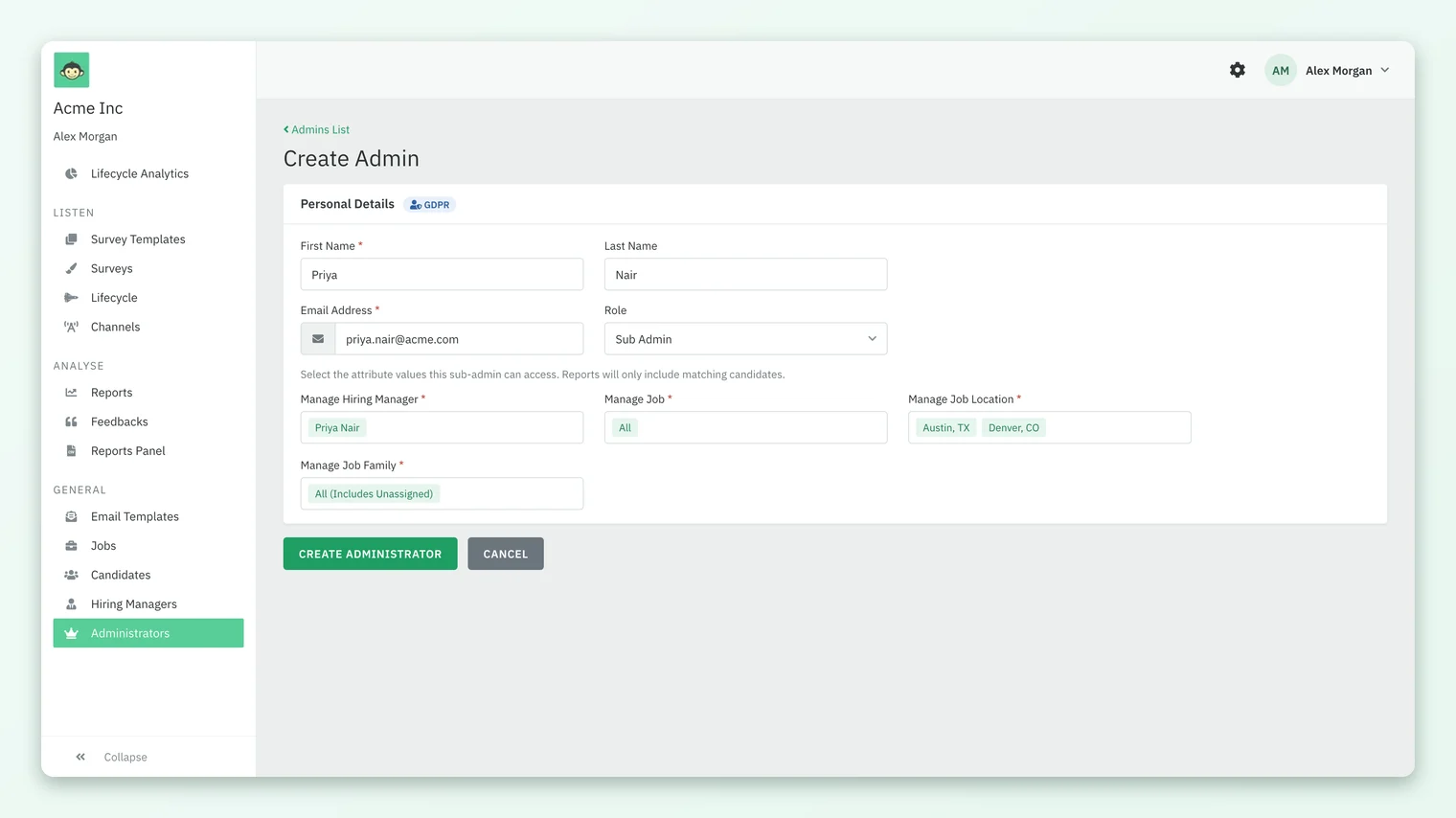Open the Manage Job Location multi-select

click(1049, 427)
